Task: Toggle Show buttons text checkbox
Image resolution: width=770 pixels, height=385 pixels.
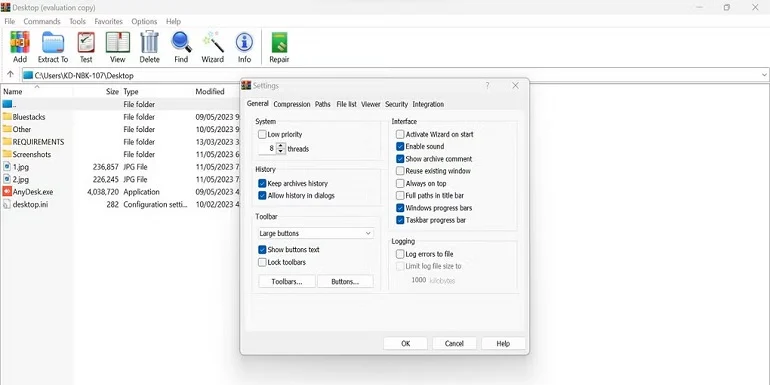Action: tap(262, 249)
